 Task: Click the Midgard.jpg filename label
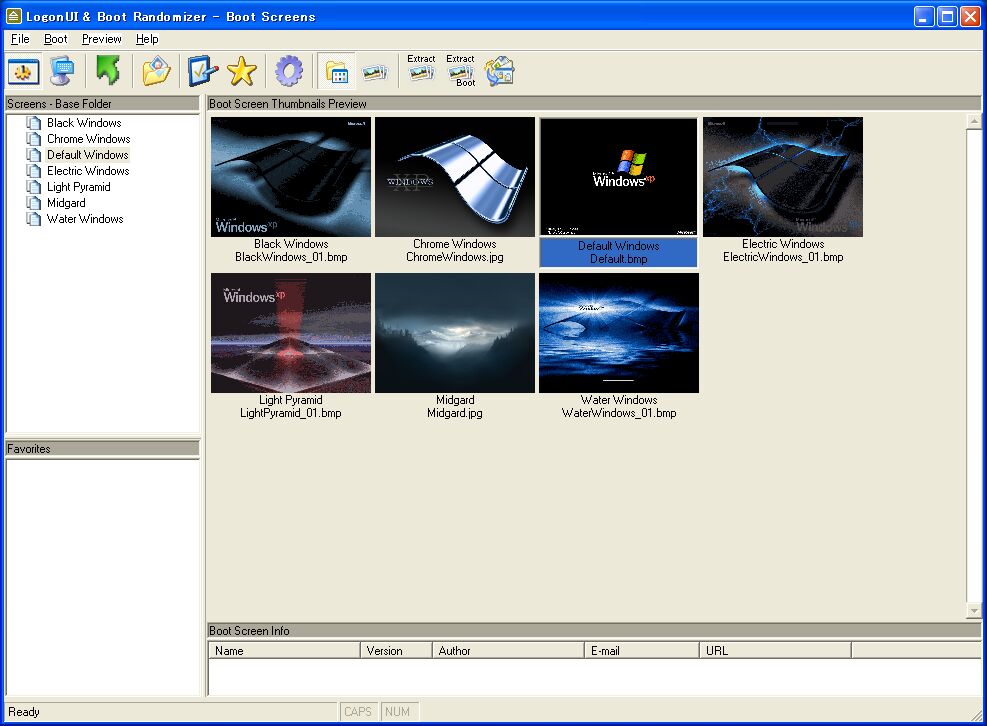454,413
